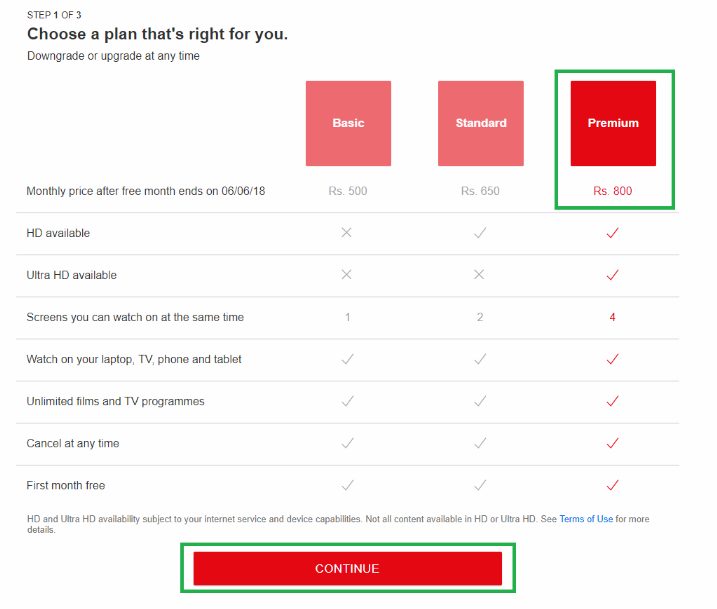Open the Terms of Use link
Viewport: 717px width, 609px height.
tap(586, 519)
